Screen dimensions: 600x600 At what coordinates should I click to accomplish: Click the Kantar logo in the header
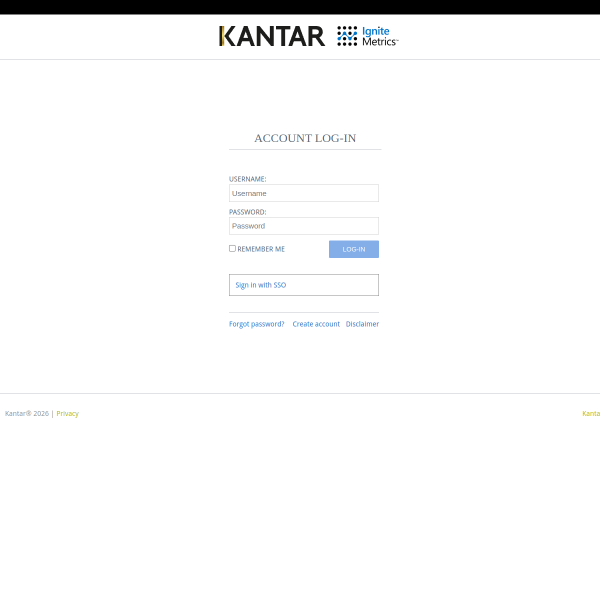point(272,36)
